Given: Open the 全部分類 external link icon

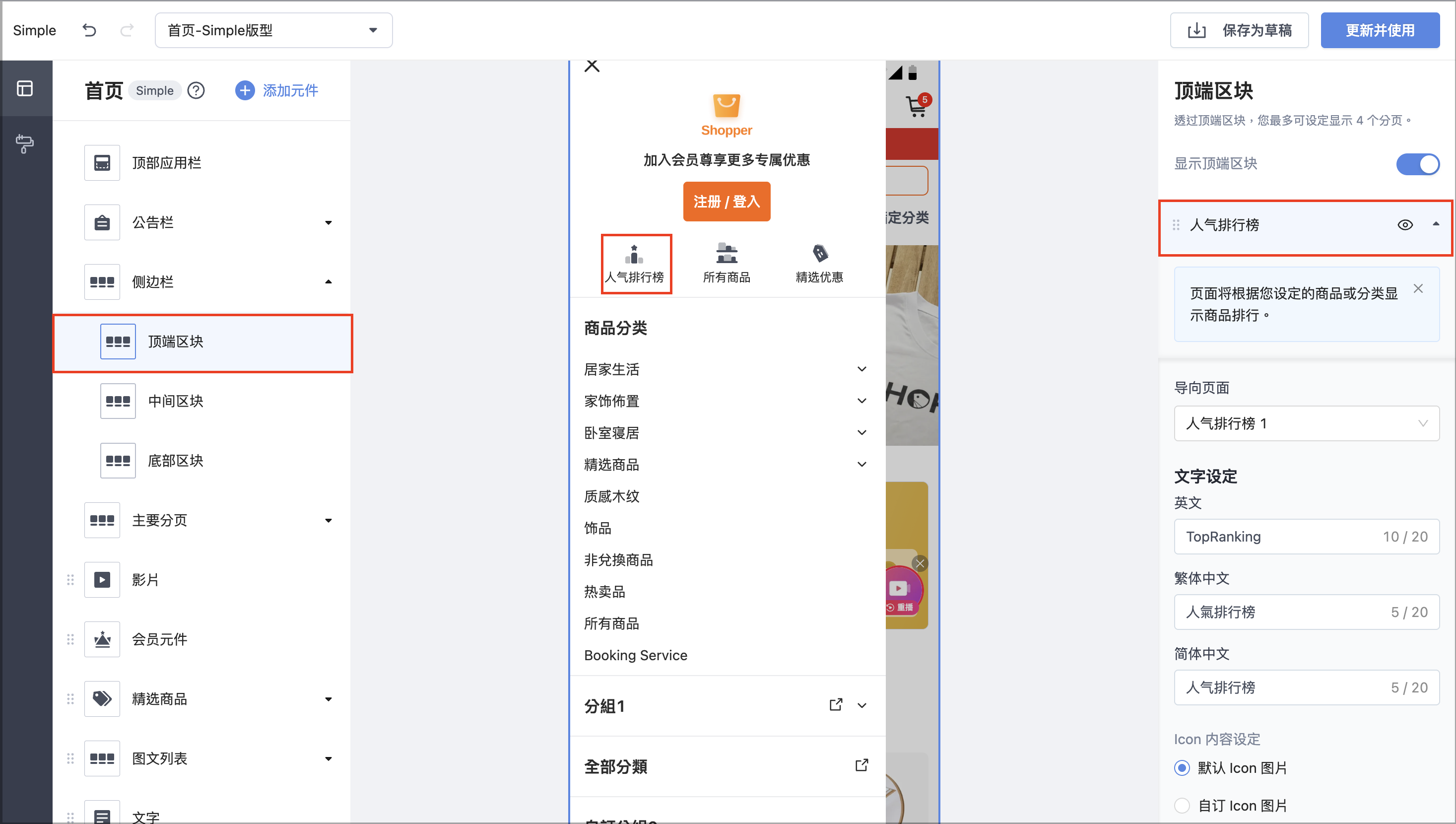Looking at the screenshot, I should (x=861, y=766).
